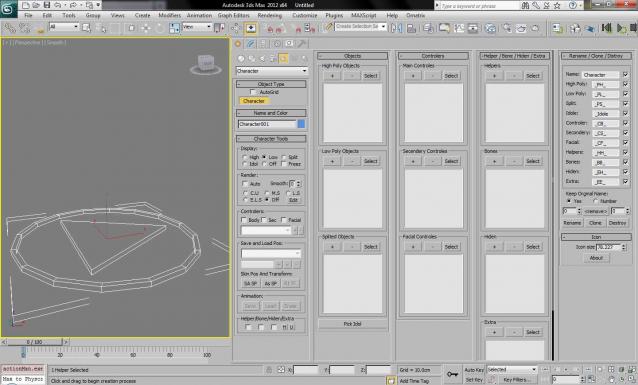The image size is (638, 385).
Task: Click the Save File floppy icon
Action: 47,5
